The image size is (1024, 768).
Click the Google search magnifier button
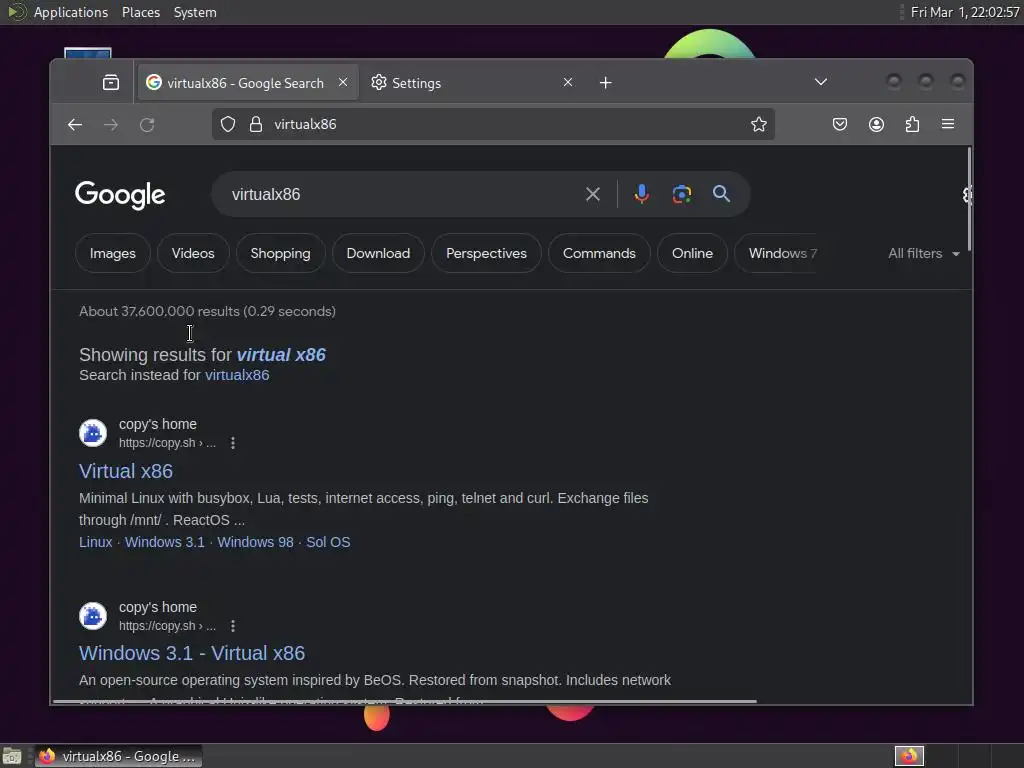click(x=722, y=194)
